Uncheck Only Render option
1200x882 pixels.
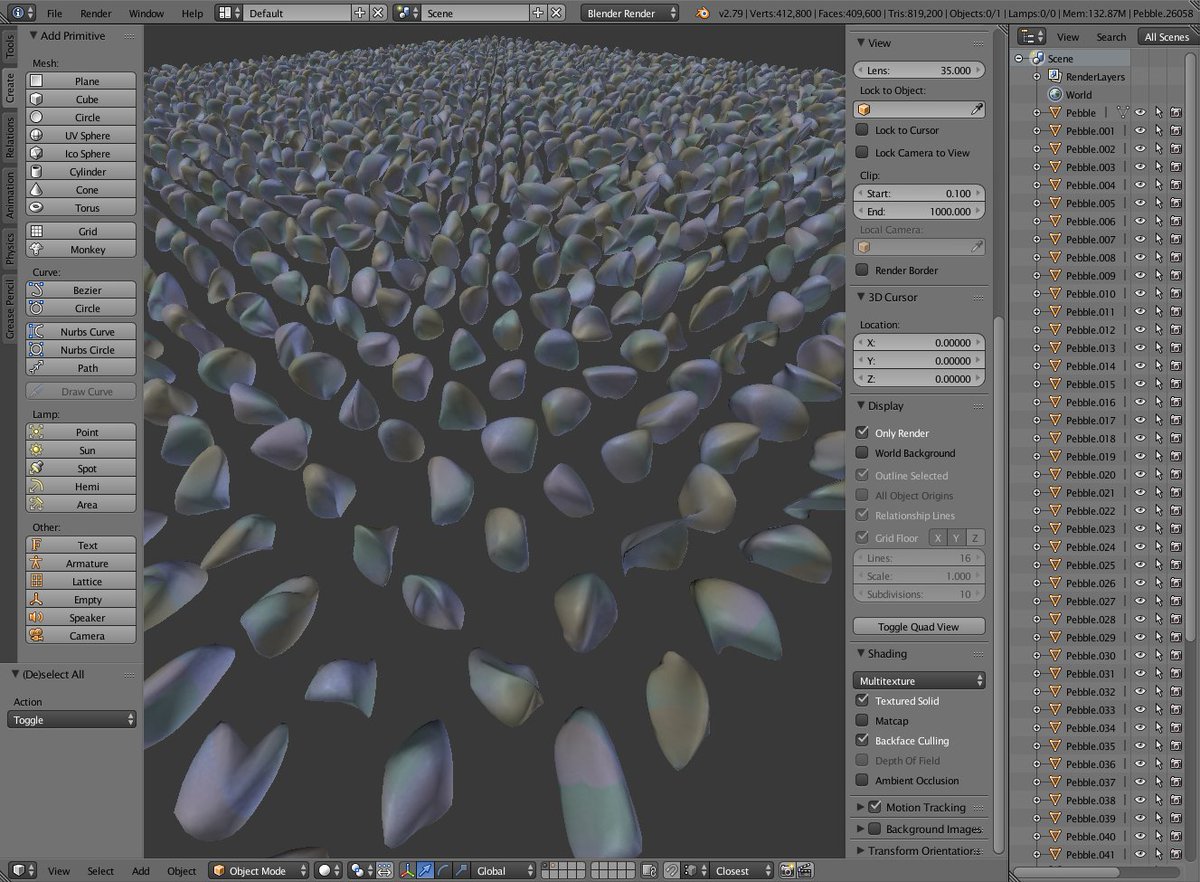(863, 433)
